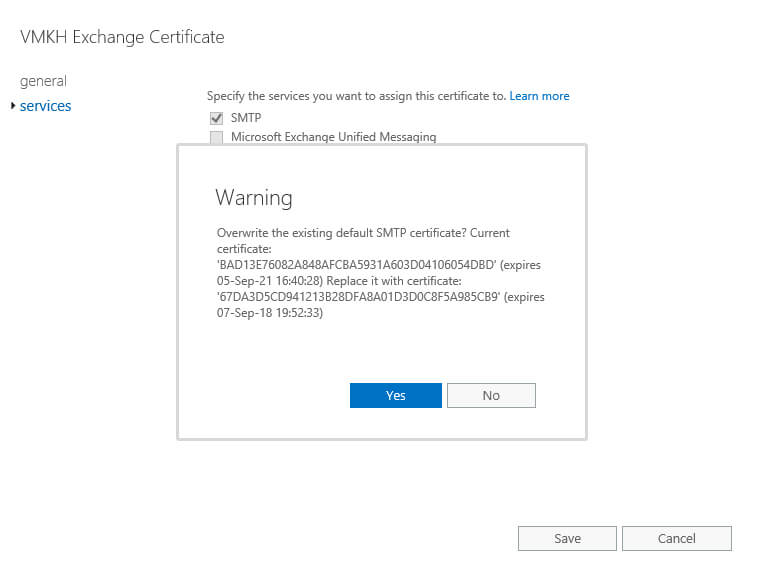Click the arrow marker beside services
764x584 pixels.
[13, 105]
